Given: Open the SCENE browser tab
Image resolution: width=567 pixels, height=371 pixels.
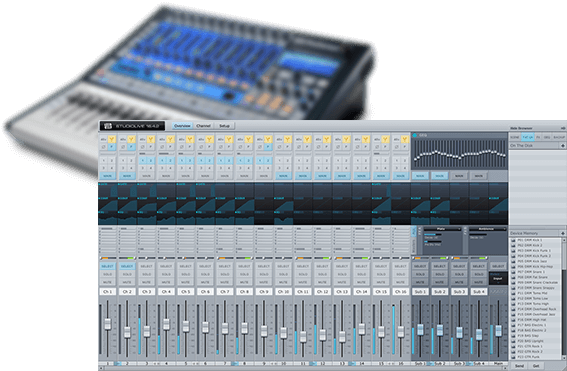Looking at the screenshot, I should 515,137.
